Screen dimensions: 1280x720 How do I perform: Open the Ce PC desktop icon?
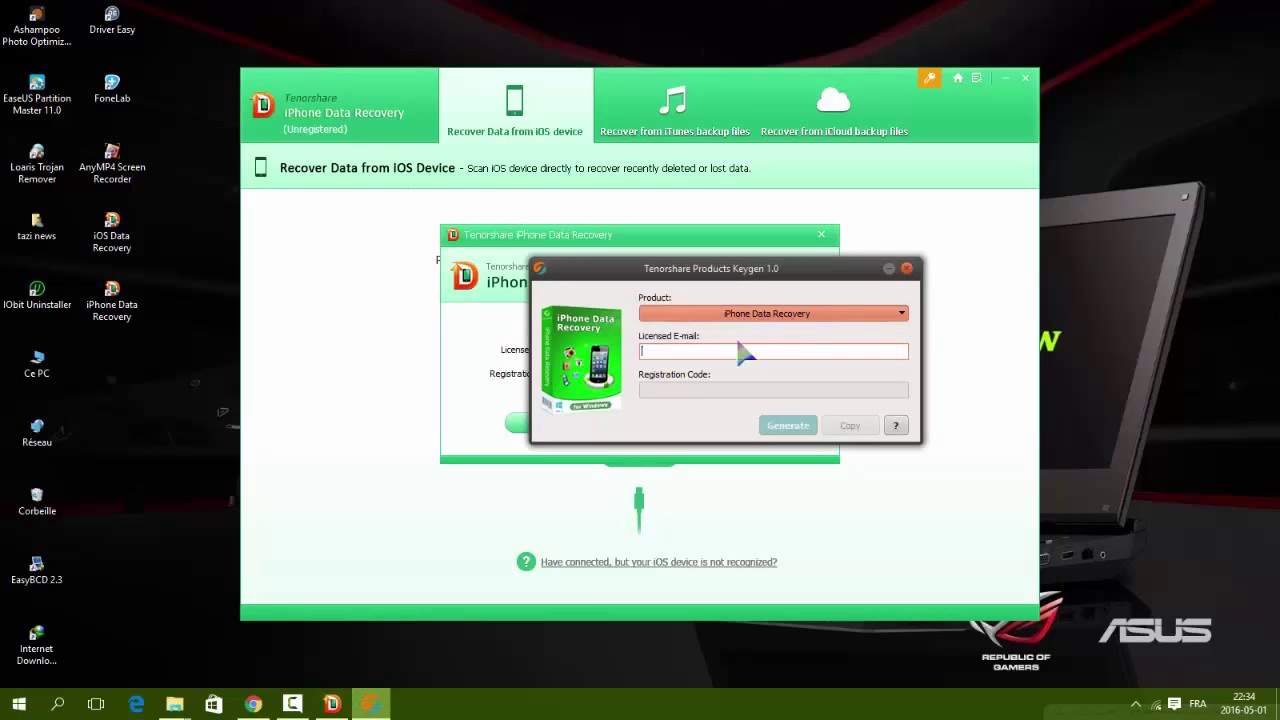pyautogui.click(x=37, y=364)
